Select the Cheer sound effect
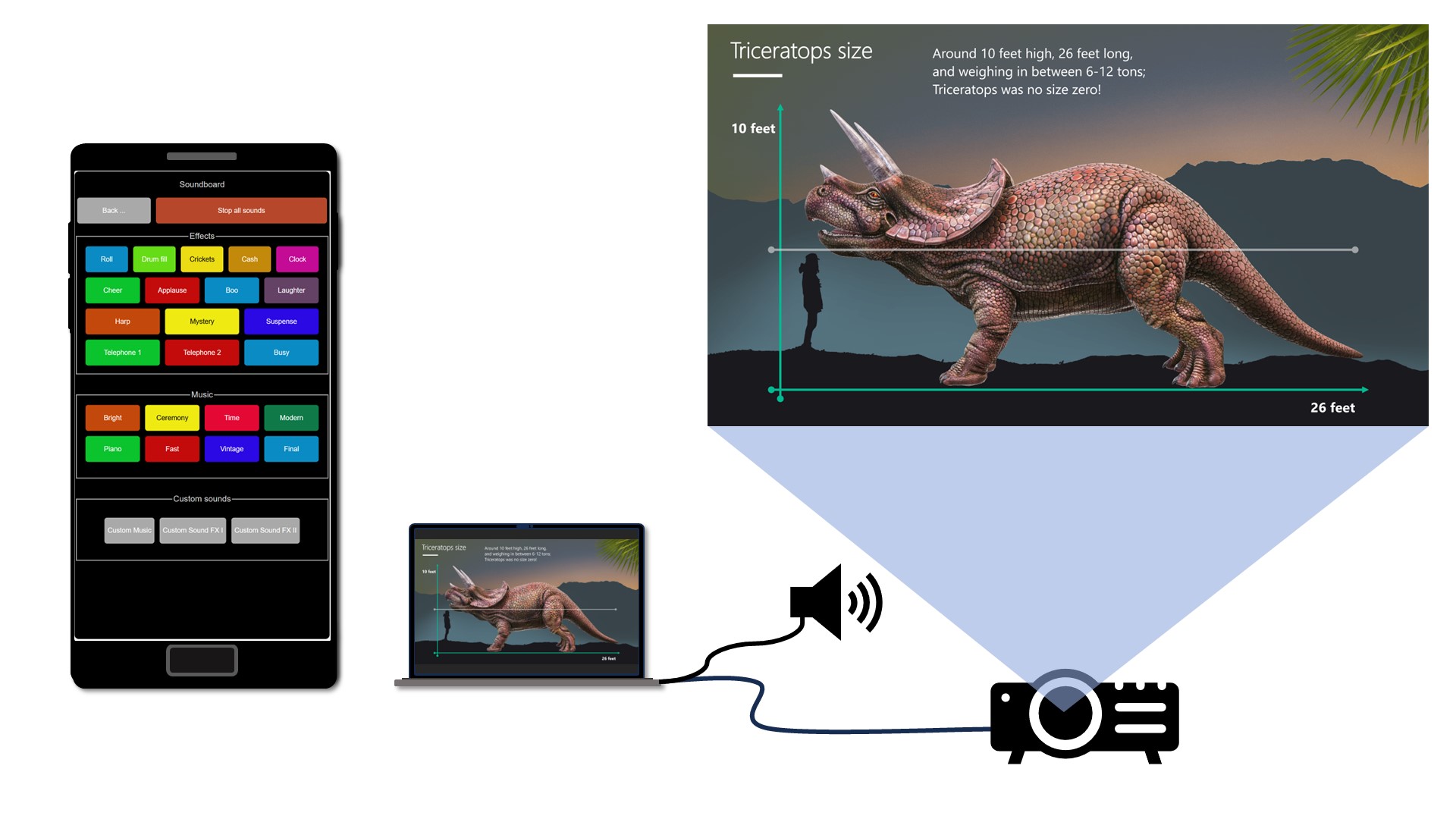The width and height of the screenshot is (1456, 819). [112, 290]
